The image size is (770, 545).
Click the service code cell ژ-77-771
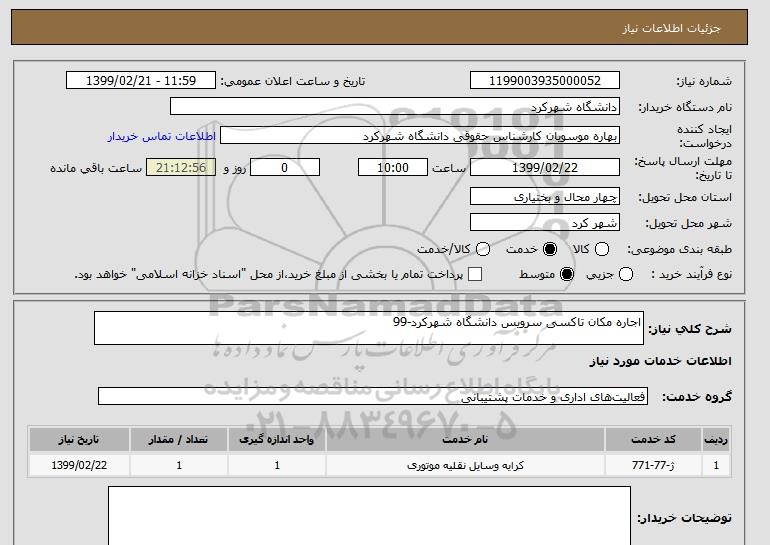pyautogui.click(x=653, y=465)
